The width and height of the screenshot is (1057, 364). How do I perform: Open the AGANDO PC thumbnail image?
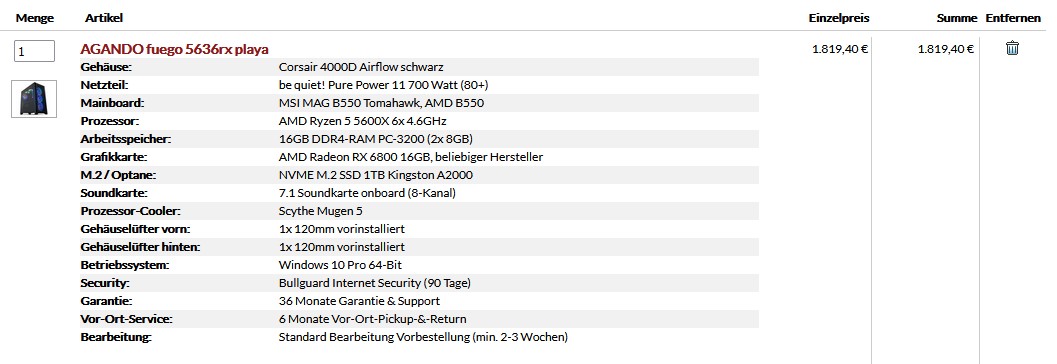tap(34, 98)
